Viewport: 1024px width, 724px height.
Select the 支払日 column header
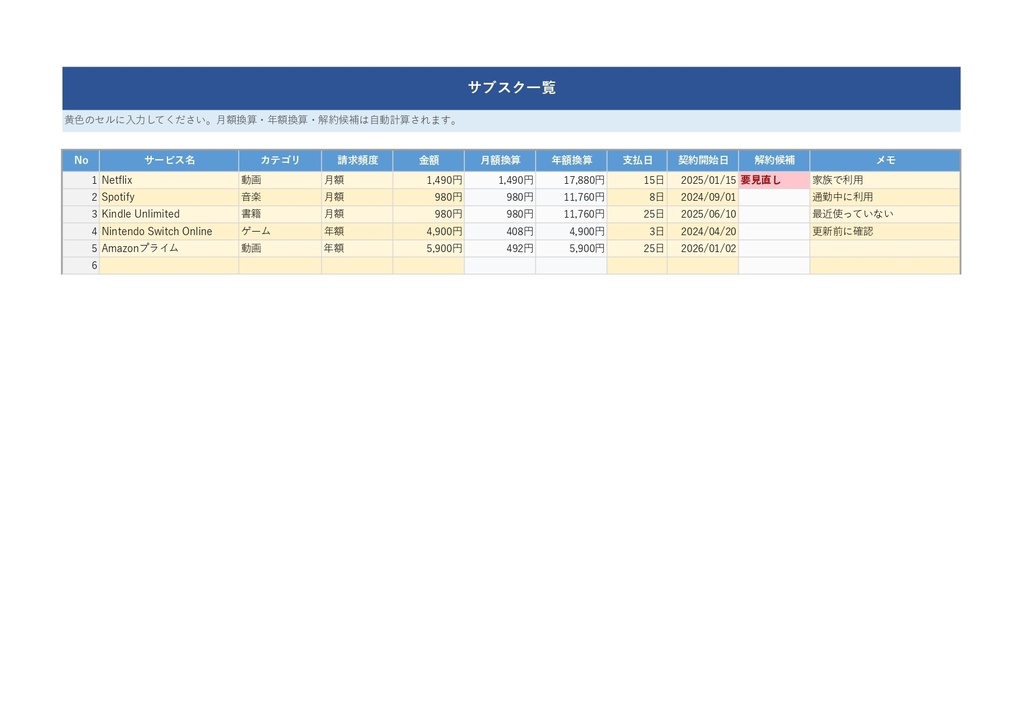(637, 160)
